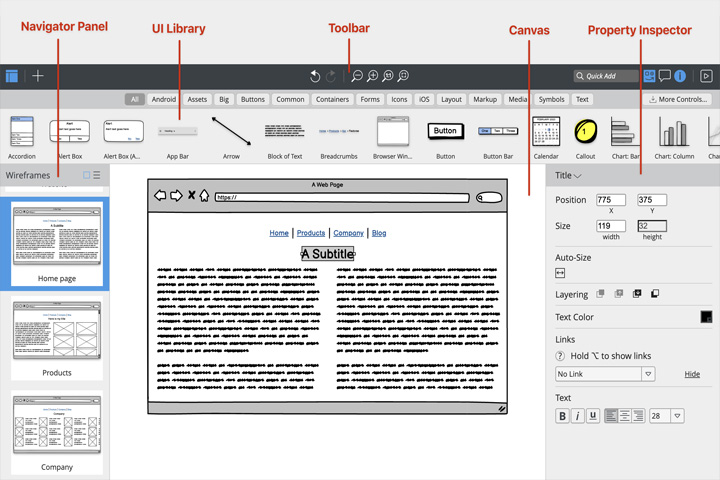Click the Redo arrow
The height and width of the screenshot is (480, 720).
coord(331,76)
